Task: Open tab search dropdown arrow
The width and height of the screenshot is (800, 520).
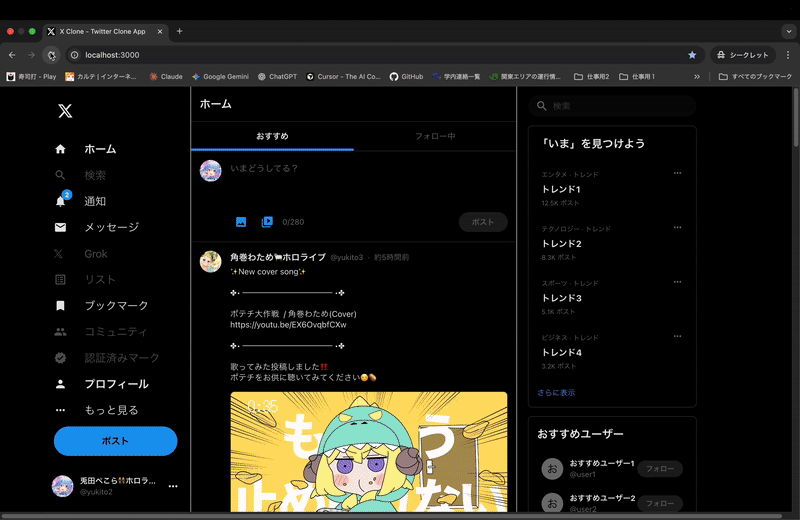Action: [x=789, y=31]
